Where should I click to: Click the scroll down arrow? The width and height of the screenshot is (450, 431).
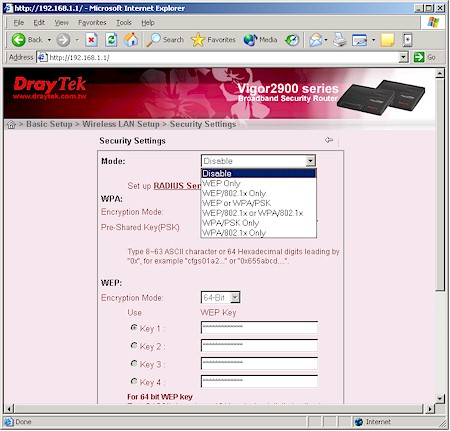point(440,399)
